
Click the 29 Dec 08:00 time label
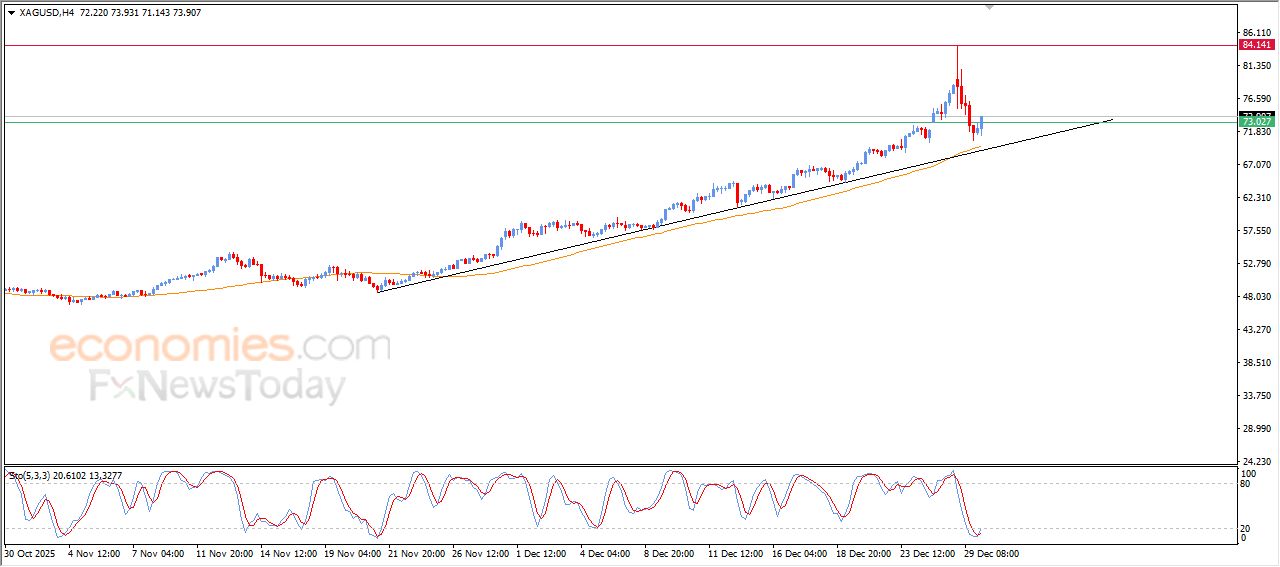[x=992, y=552]
